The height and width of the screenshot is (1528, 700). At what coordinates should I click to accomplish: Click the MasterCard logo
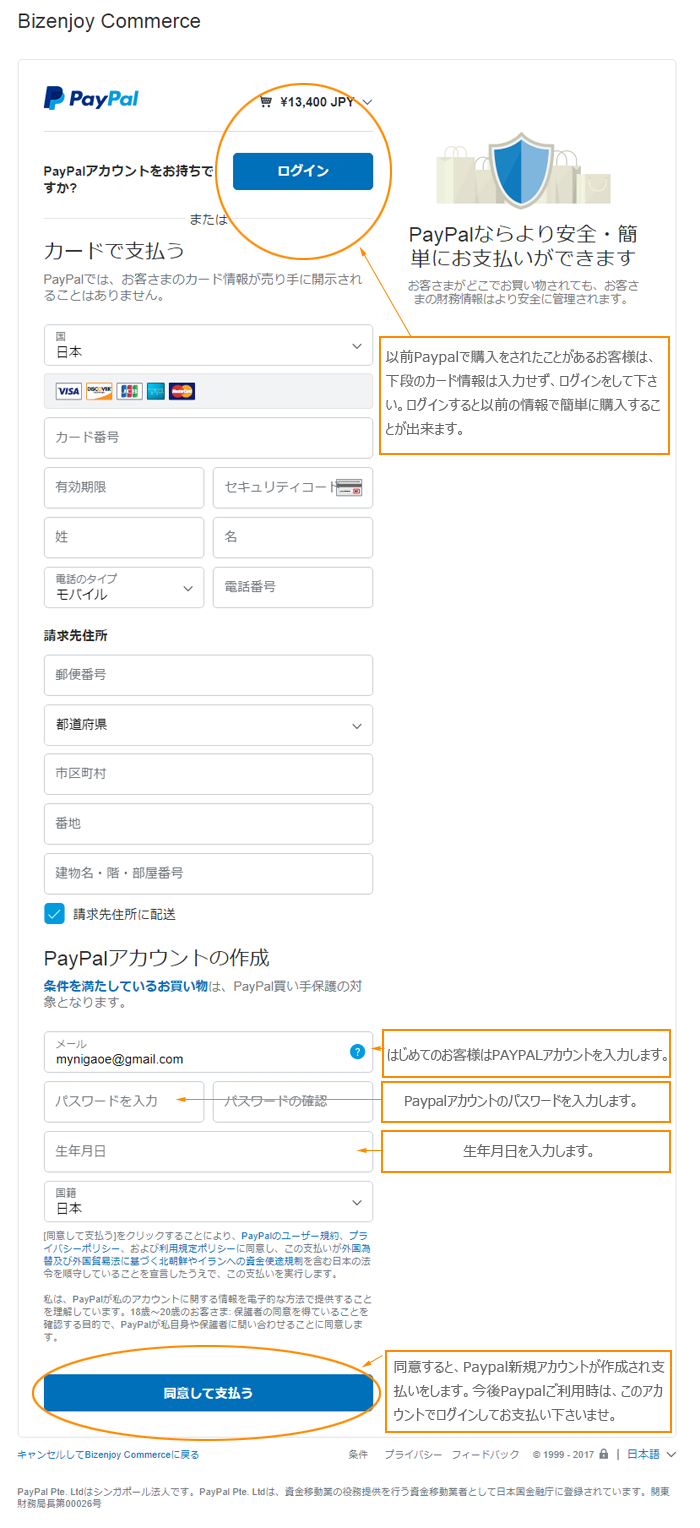182,392
